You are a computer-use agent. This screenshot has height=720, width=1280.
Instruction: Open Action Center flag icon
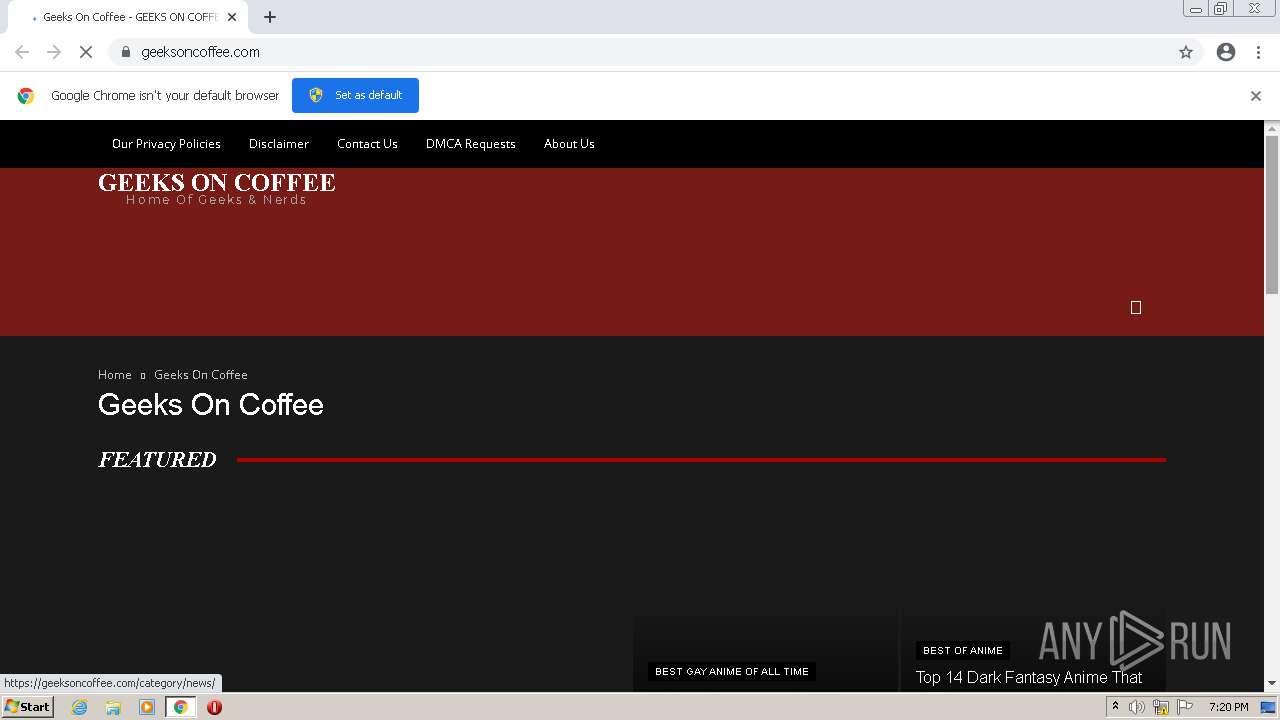(1185, 707)
